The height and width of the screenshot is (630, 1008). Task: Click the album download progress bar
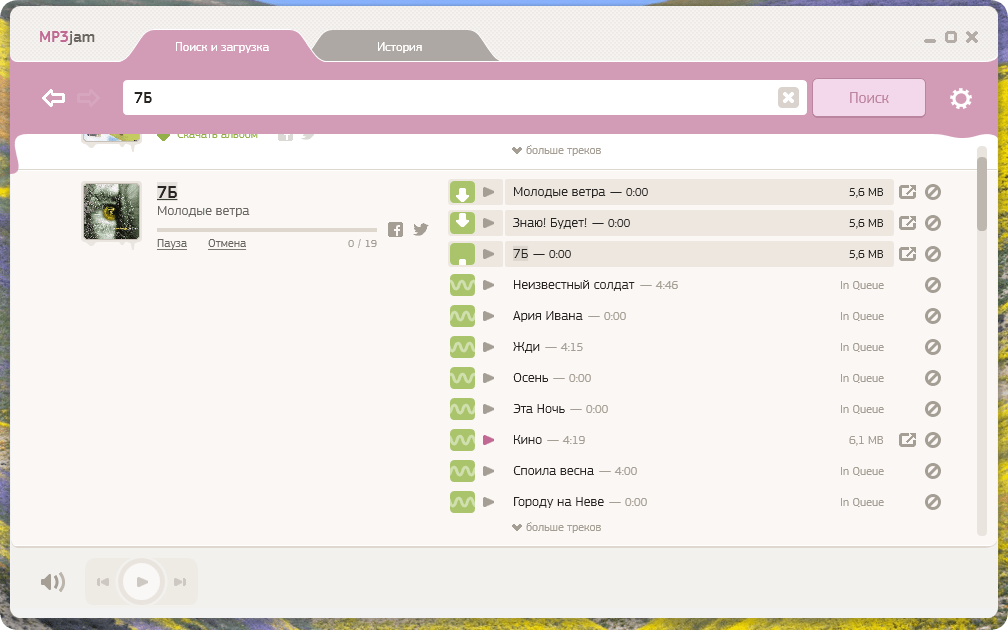[x=267, y=230]
